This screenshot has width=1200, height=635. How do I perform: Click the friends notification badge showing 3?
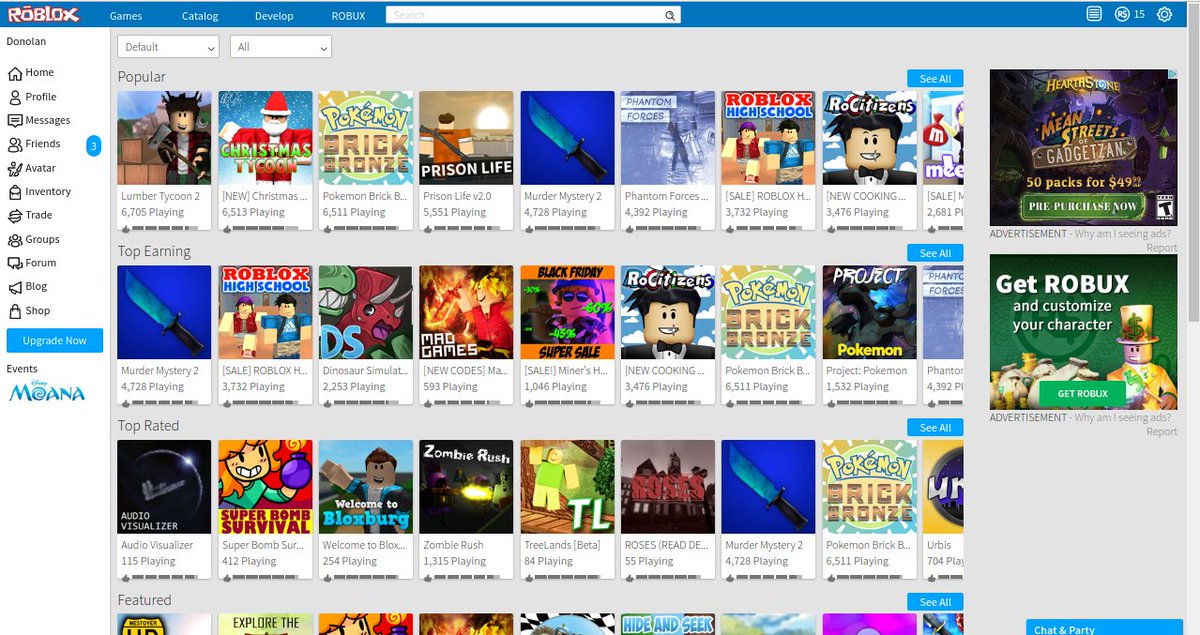point(93,146)
